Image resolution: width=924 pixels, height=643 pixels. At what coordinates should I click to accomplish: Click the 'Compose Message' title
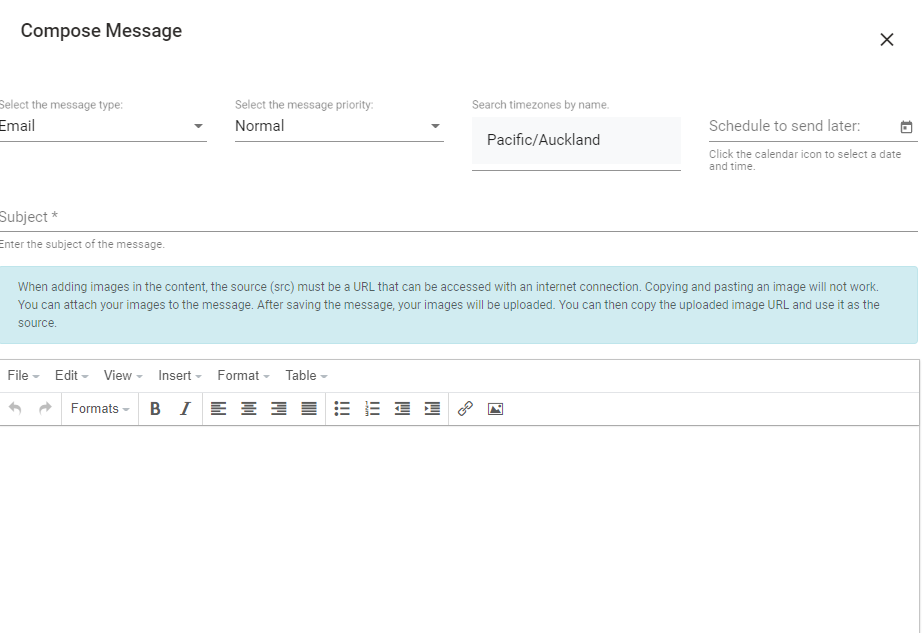(101, 31)
